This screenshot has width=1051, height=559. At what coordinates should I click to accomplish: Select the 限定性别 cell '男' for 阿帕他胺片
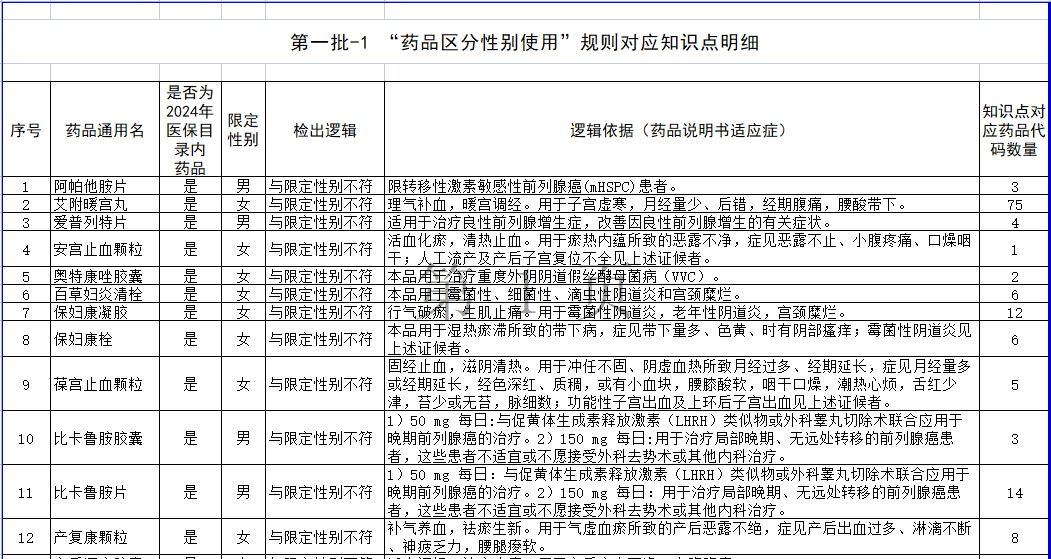[243, 186]
